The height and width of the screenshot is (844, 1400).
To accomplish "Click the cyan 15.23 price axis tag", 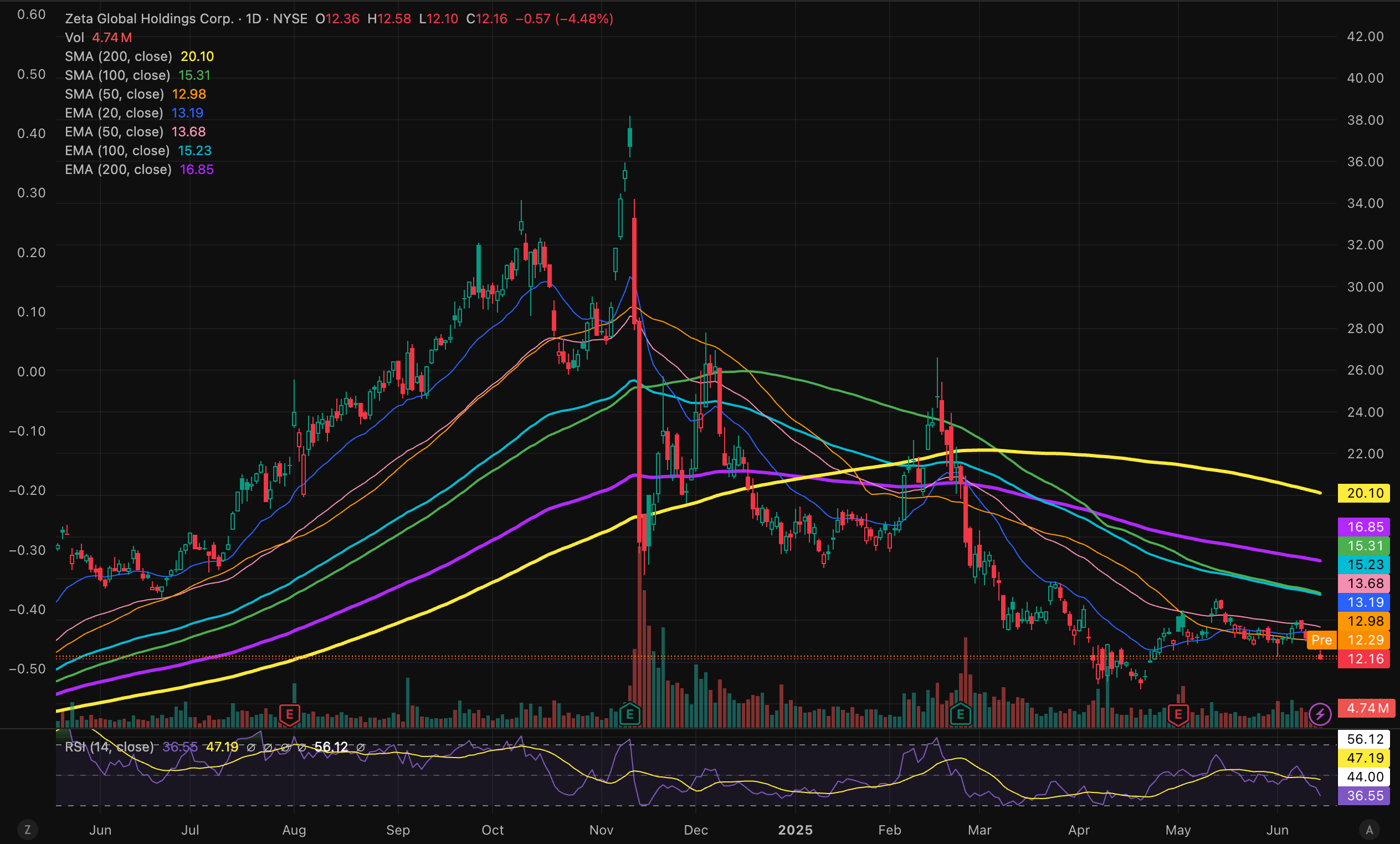I will click(1364, 564).
